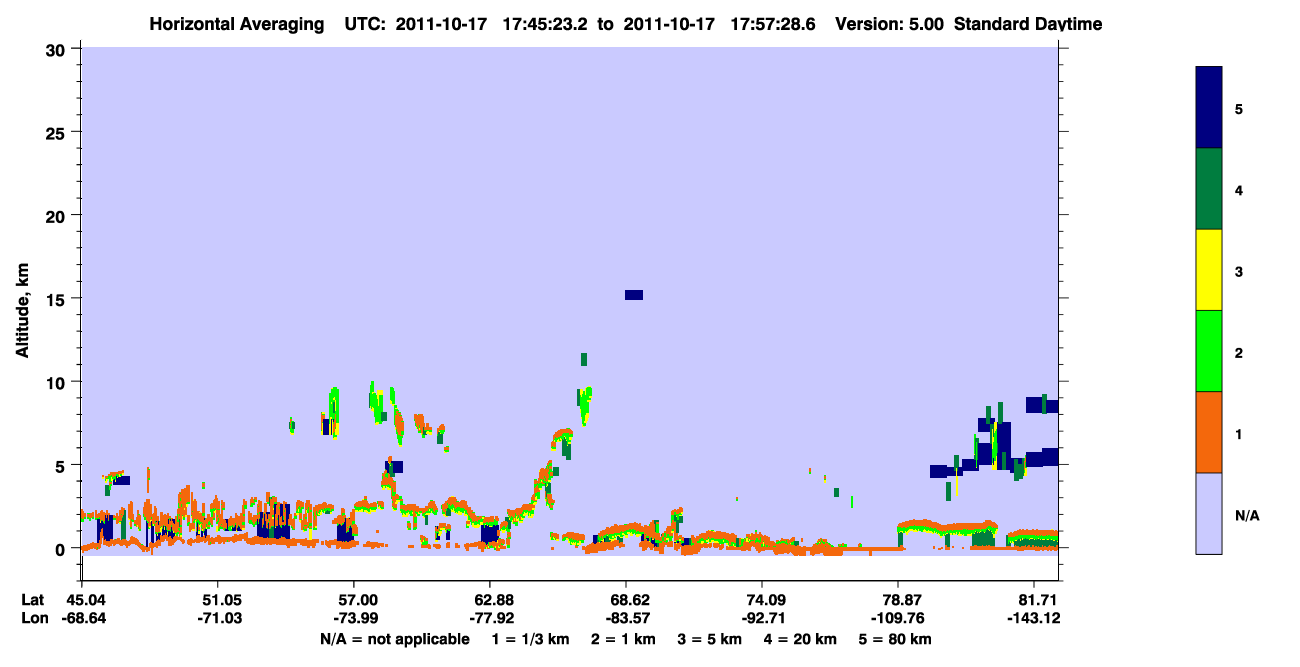The image size is (1300, 667).
Task: Click the colorbar label '4'
Action: (1239, 189)
